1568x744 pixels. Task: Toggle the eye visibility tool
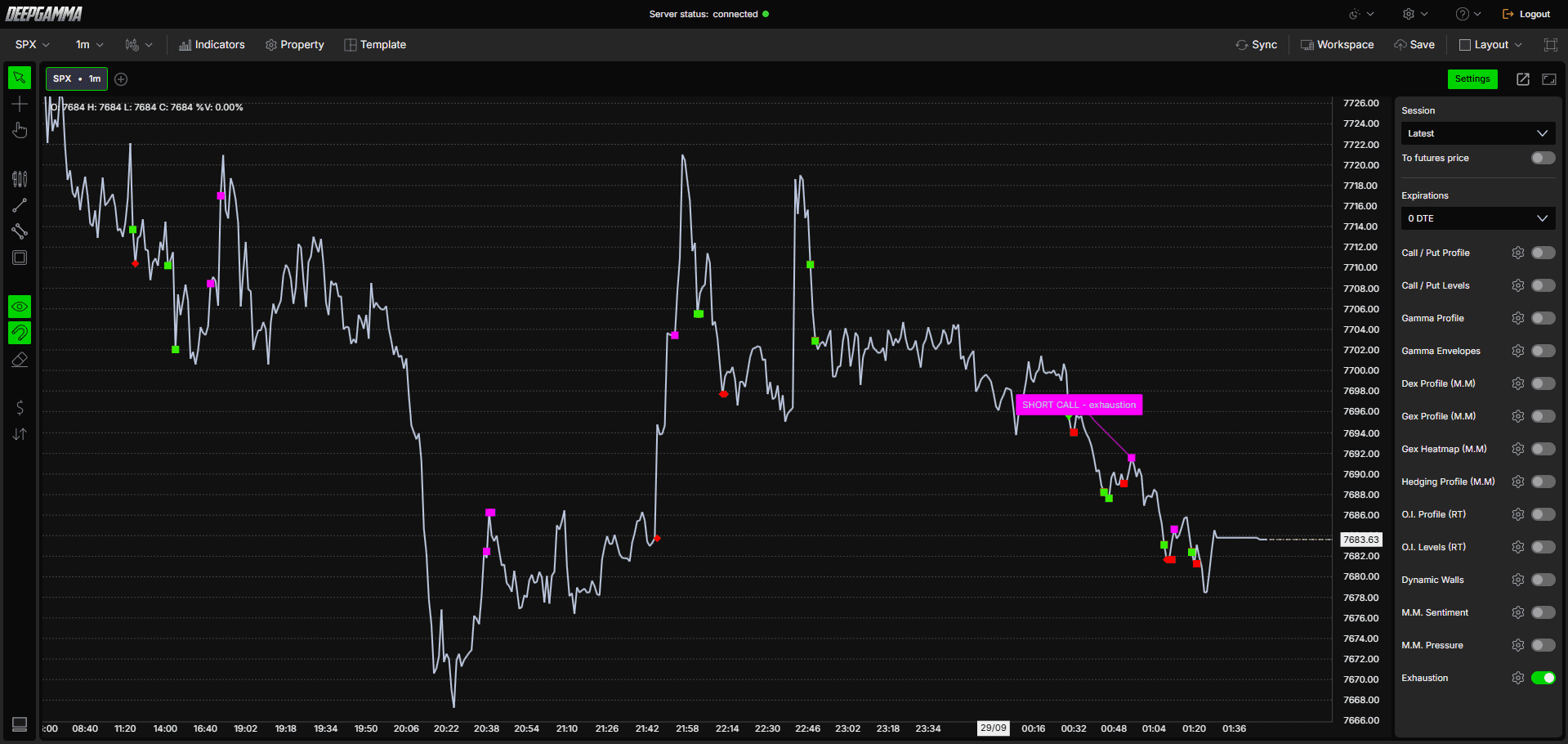point(20,307)
